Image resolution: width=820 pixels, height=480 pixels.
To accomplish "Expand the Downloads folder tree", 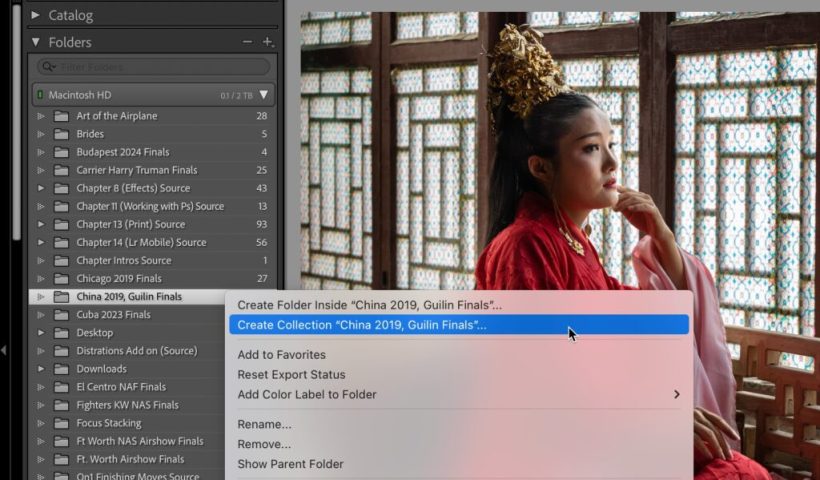I will point(41,369).
